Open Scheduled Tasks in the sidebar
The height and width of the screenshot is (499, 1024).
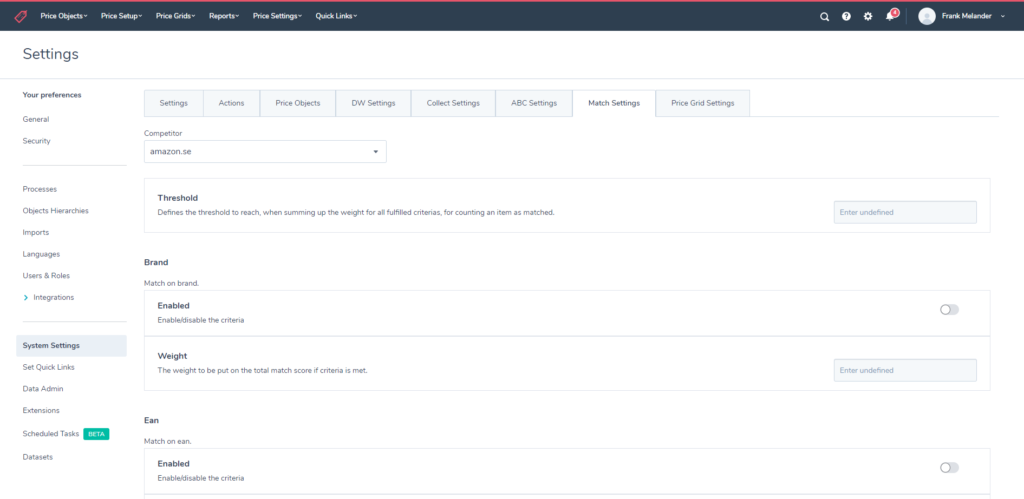51,434
